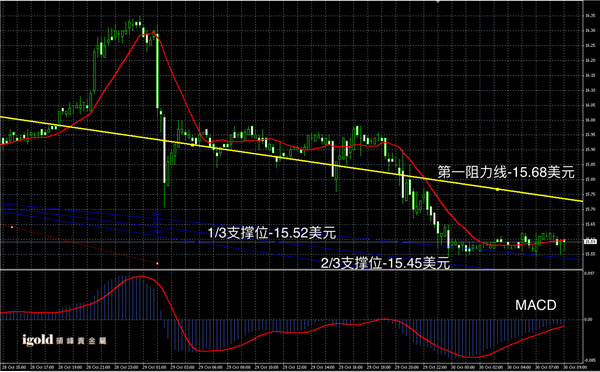
Task: Click the small triangle marker at top edge
Action: coord(438,2)
